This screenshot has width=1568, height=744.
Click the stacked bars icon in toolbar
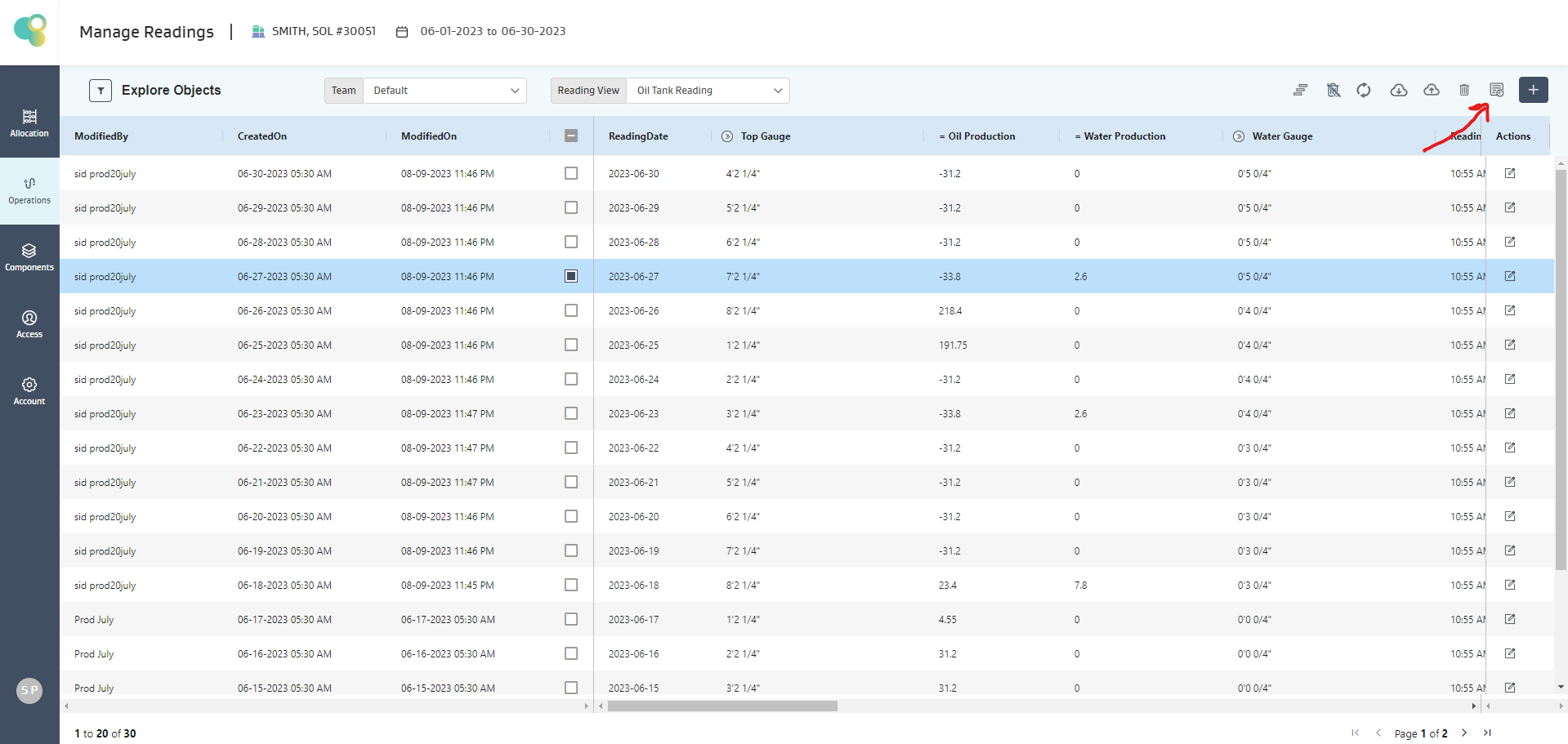pos(1300,90)
